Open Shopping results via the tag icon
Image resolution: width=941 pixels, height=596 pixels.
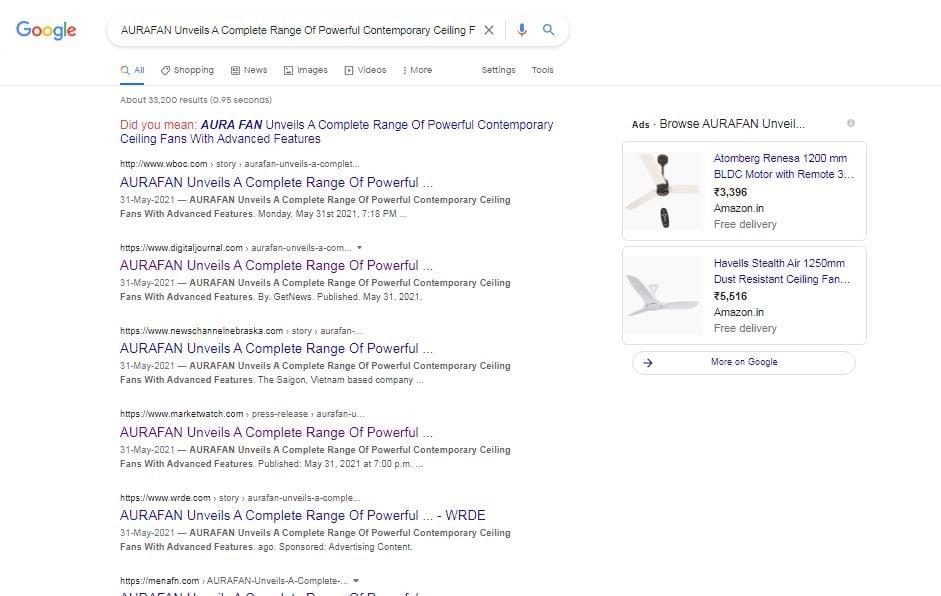pos(165,69)
